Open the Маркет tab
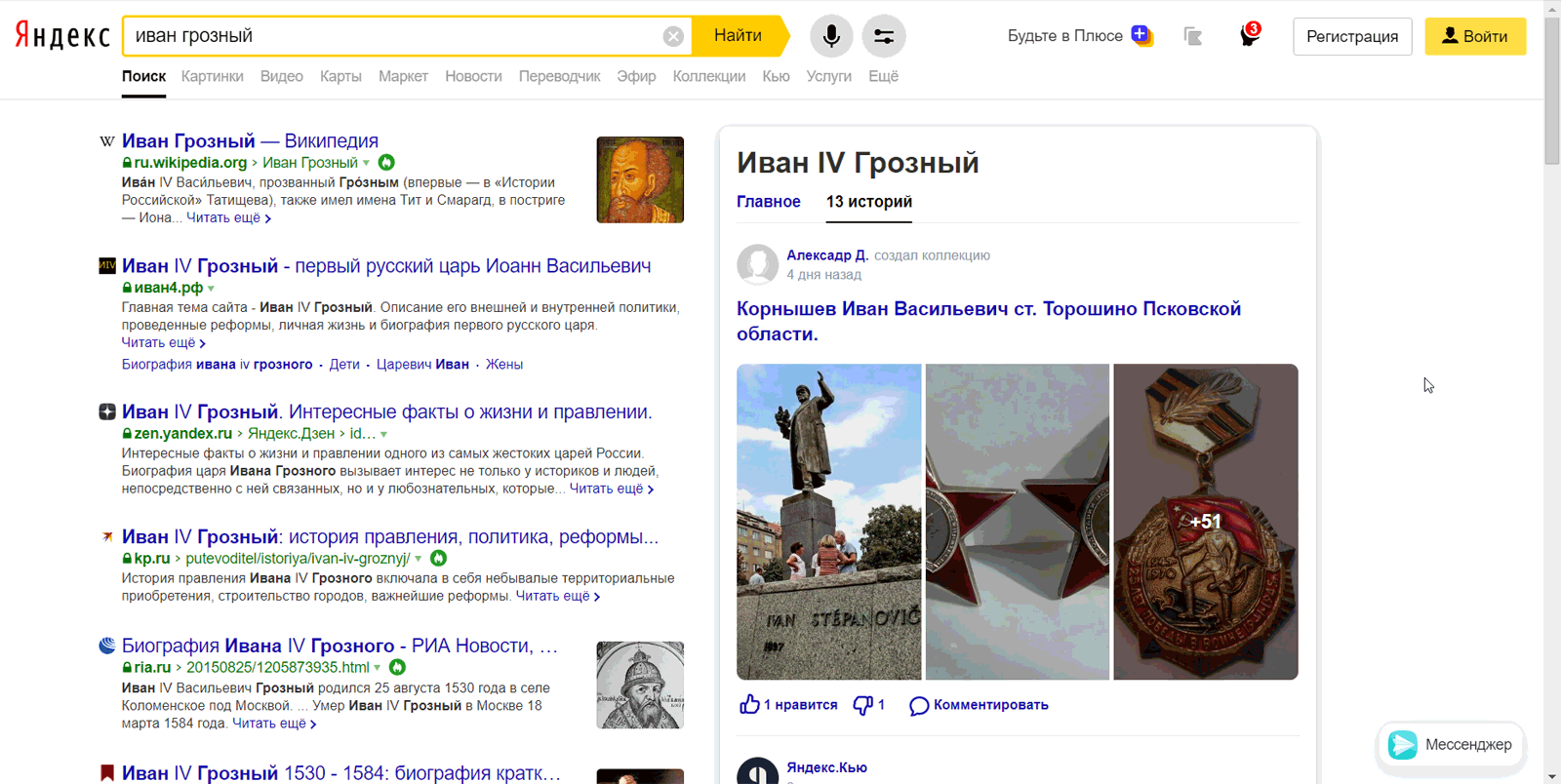The image size is (1561, 784). click(x=403, y=76)
